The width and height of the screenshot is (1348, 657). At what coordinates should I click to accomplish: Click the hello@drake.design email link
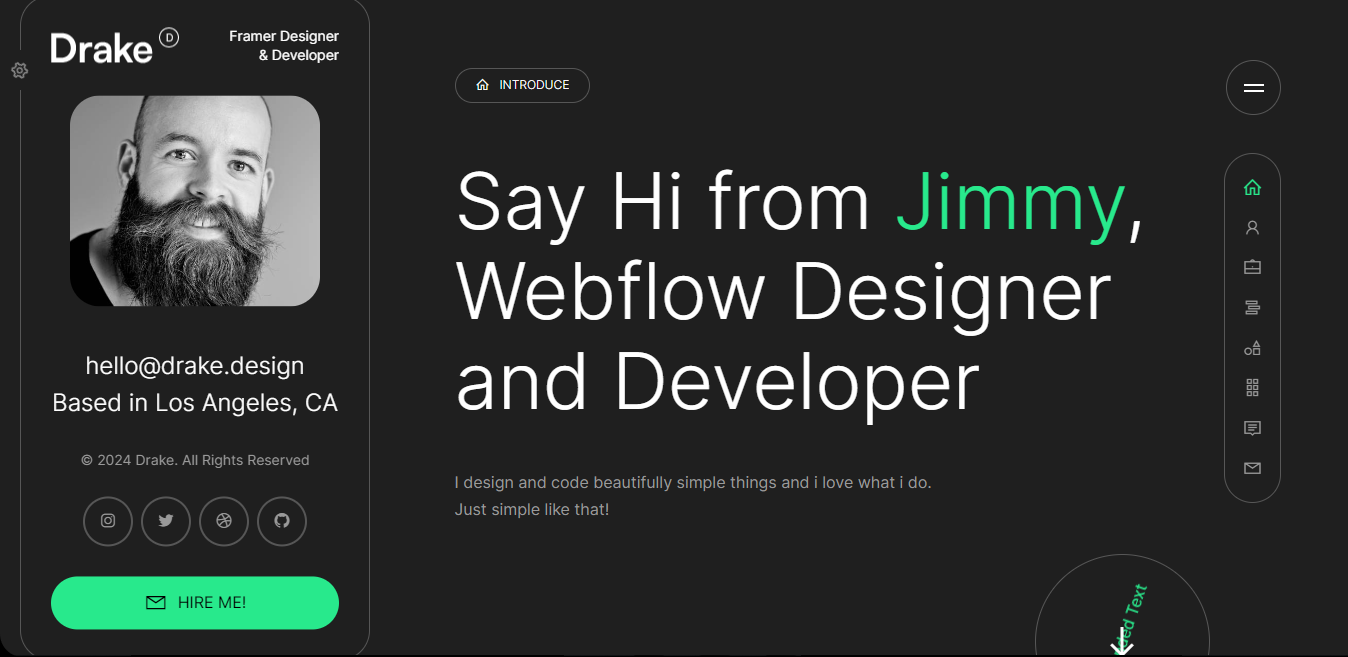click(x=194, y=365)
